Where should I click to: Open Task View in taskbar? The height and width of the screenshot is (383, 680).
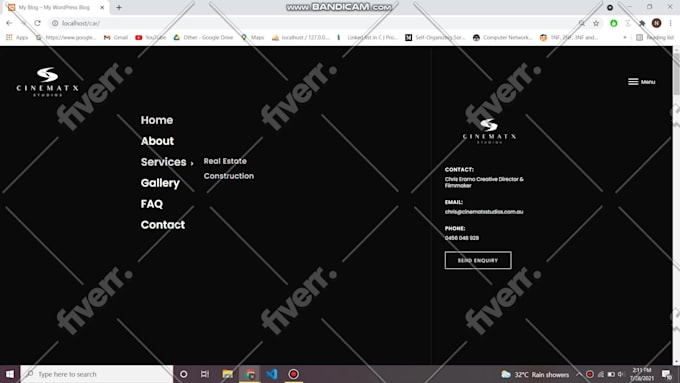click(x=205, y=374)
